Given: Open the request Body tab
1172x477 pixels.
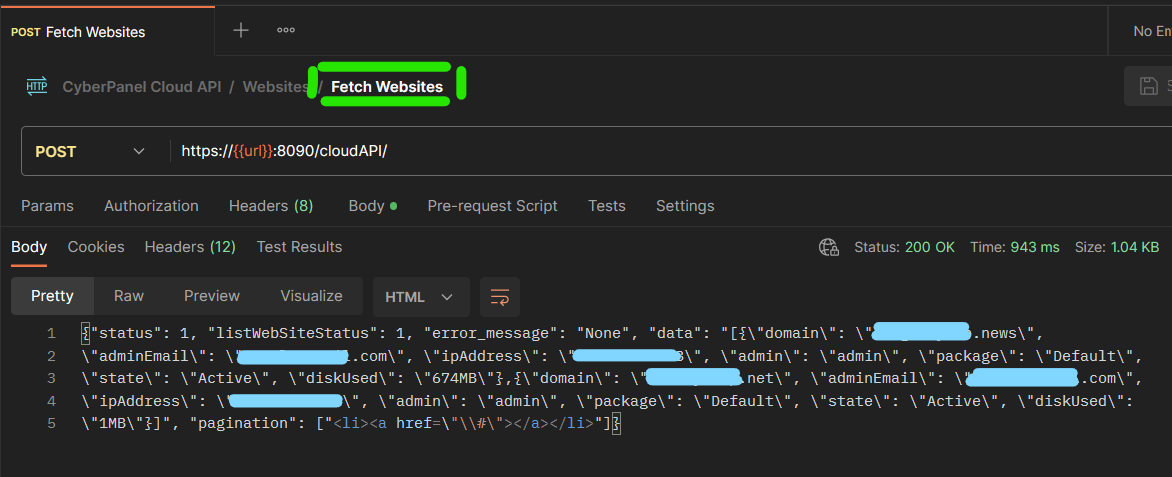Looking at the screenshot, I should click(x=372, y=206).
